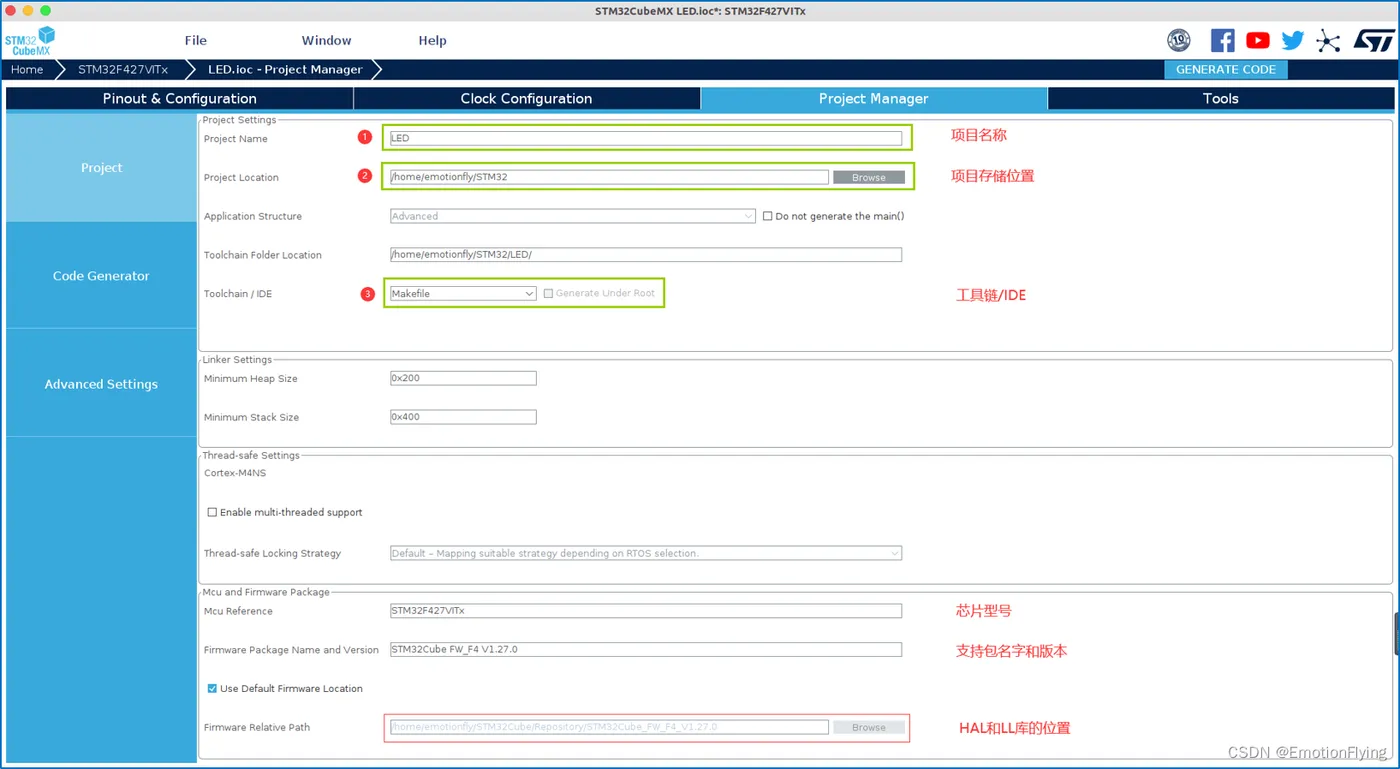
Task: Click the 'Cortex-M4NS' text
Action: click(x=233, y=473)
